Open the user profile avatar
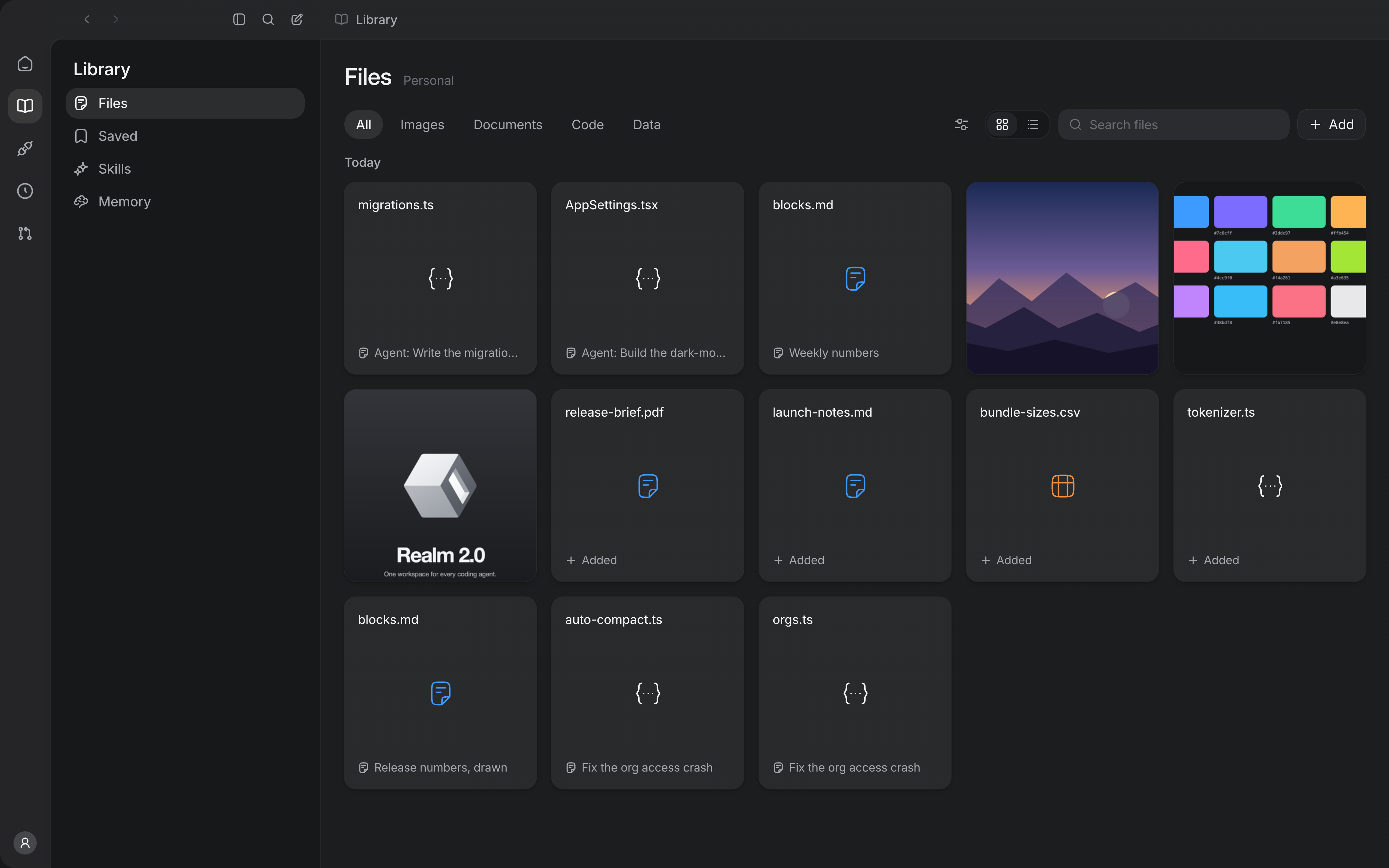This screenshot has width=1389, height=868. point(25,843)
